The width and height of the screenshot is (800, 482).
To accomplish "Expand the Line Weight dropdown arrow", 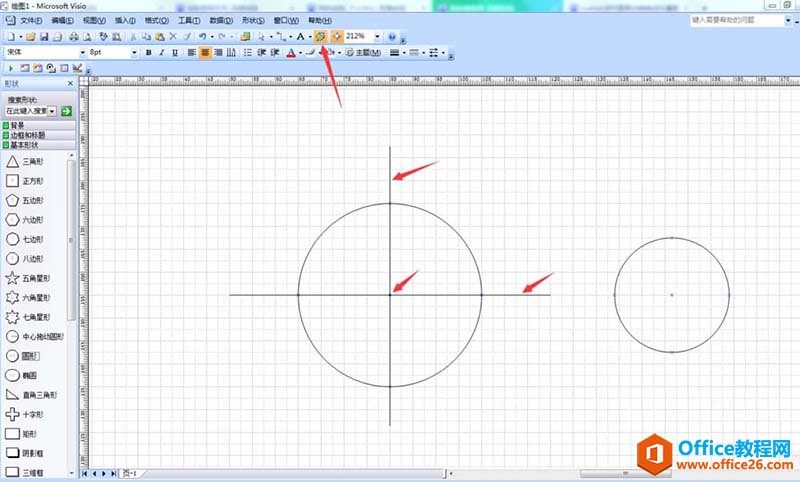I will pos(404,53).
